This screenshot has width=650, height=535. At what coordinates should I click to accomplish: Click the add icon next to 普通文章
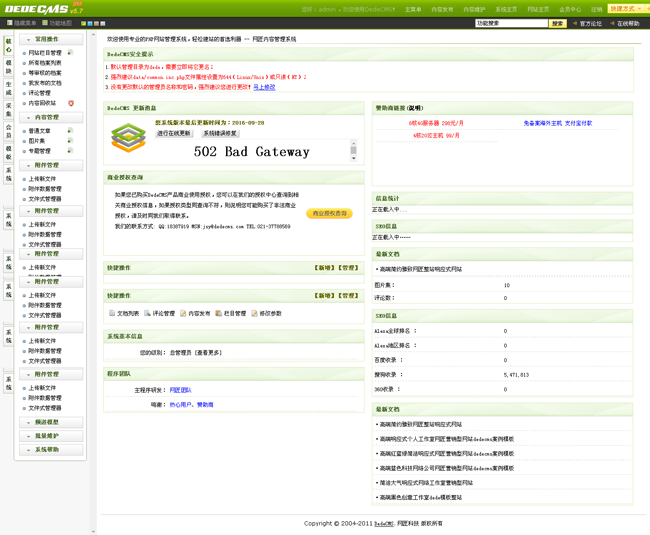70,131
